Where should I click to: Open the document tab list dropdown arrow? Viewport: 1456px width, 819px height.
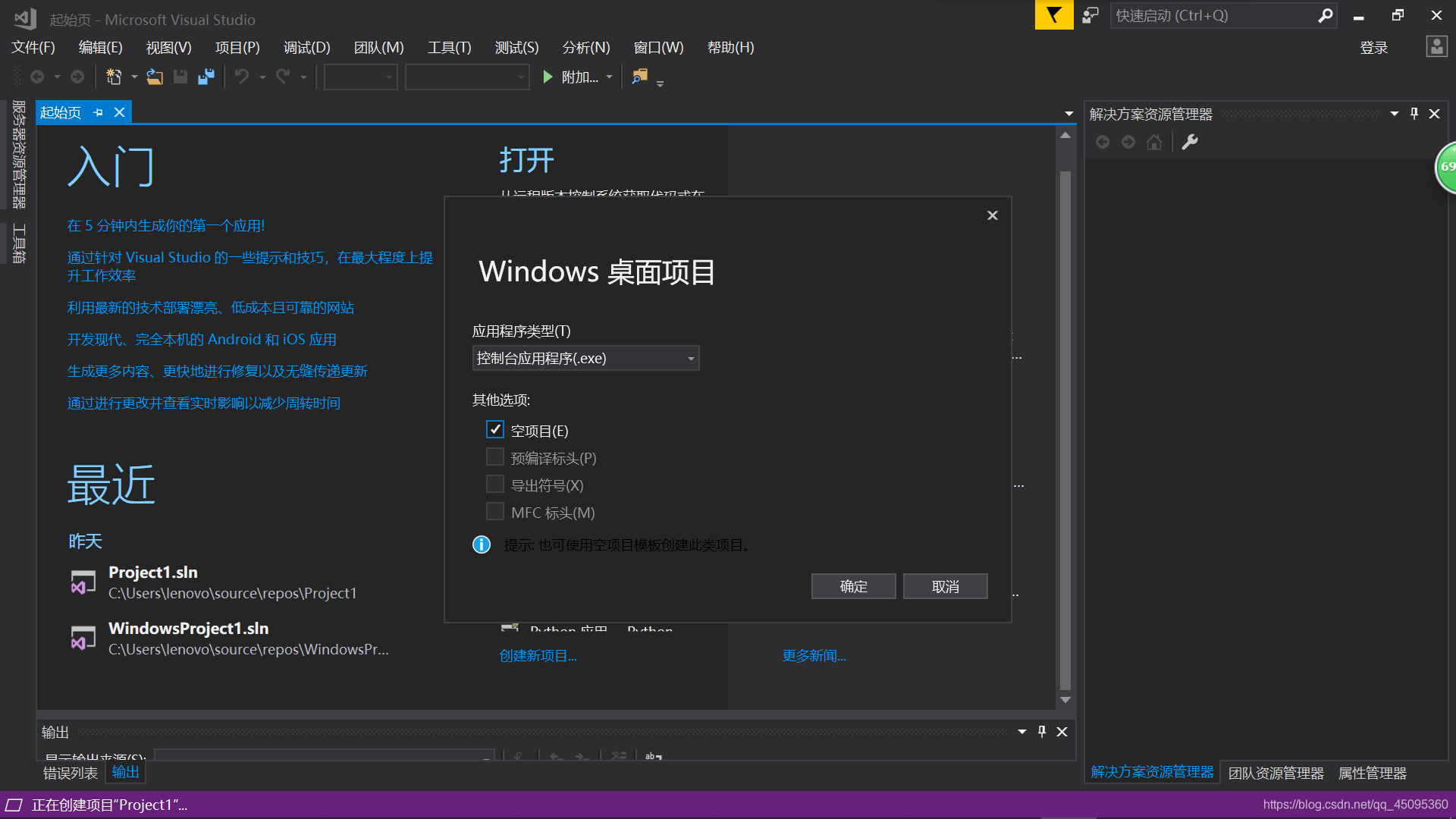coord(1069,114)
